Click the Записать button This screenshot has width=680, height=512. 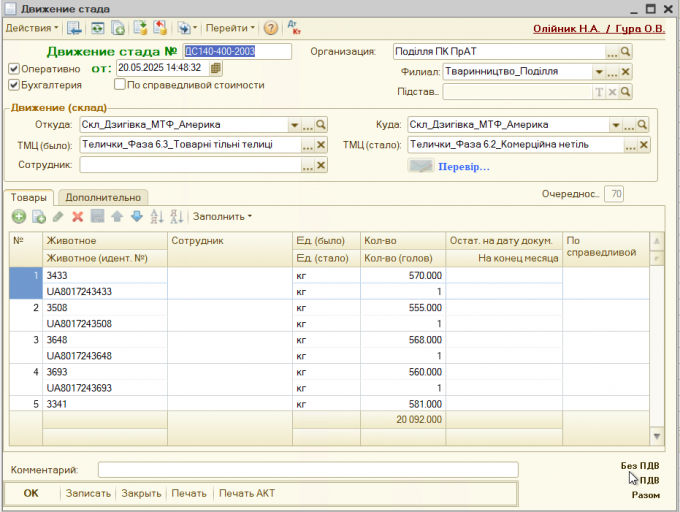coord(88,493)
